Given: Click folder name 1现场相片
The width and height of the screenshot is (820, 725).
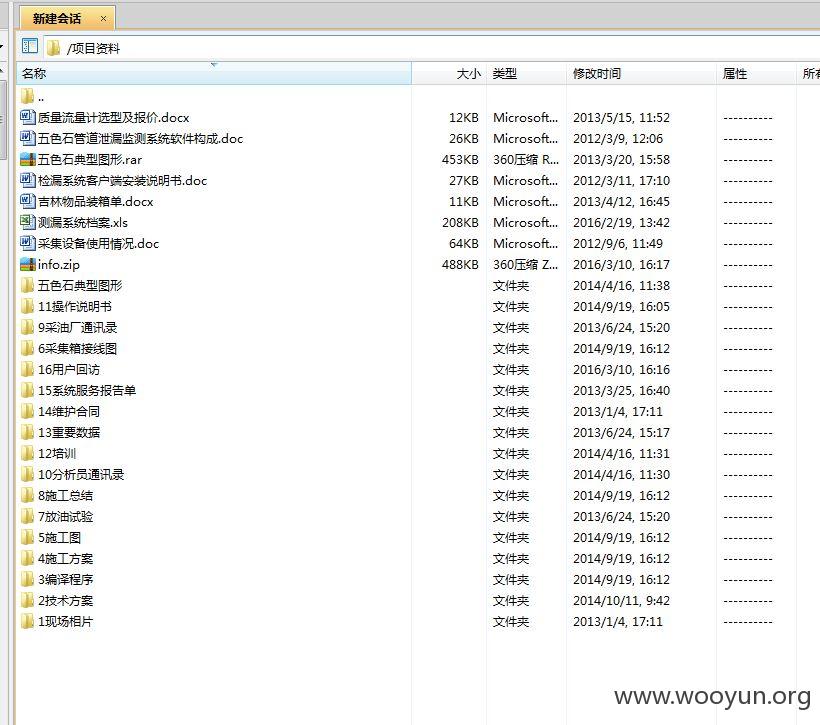Looking at the screenshot, I should tap(65, 621).
